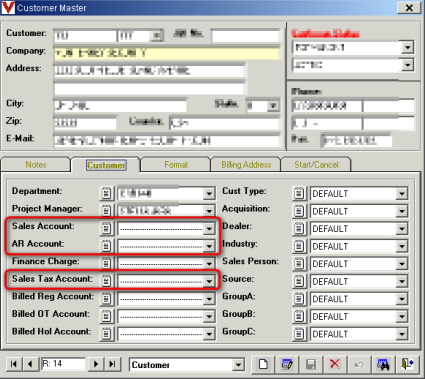Viewport: 425px width, 379px height.
Task: Open lookup icon next to Finance Charge
Action: (x=106, y=263)
